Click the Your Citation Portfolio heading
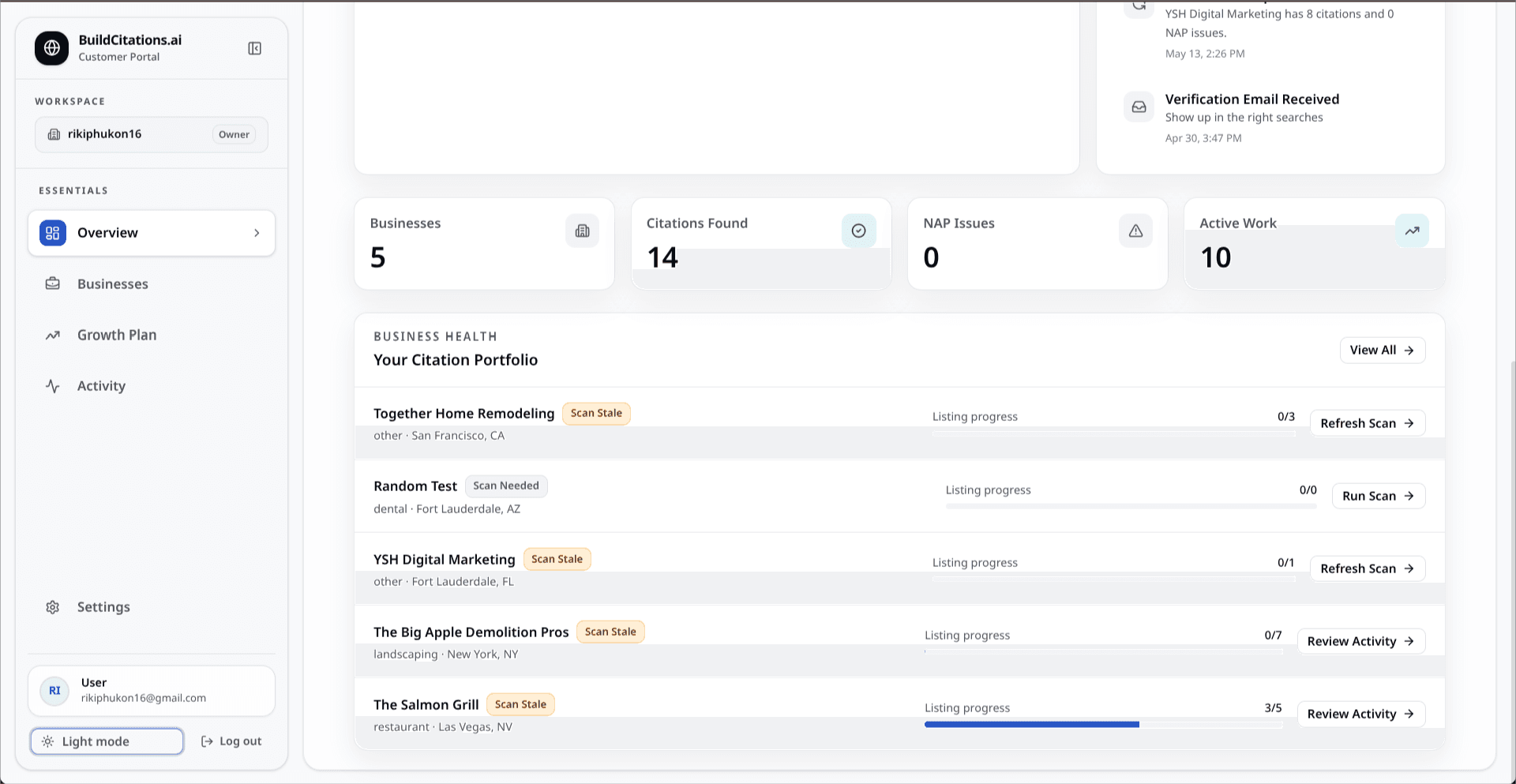Screen dimensions: 1516x784 point(456,360)
